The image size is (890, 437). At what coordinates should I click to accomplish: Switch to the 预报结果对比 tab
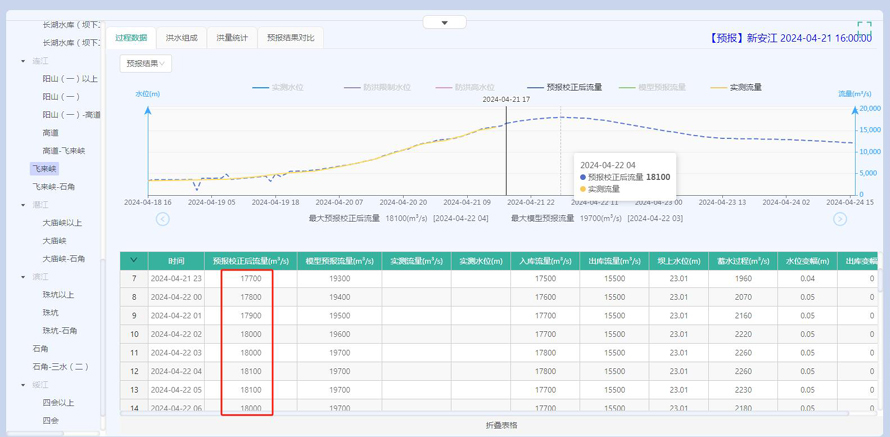click(290, 38)
